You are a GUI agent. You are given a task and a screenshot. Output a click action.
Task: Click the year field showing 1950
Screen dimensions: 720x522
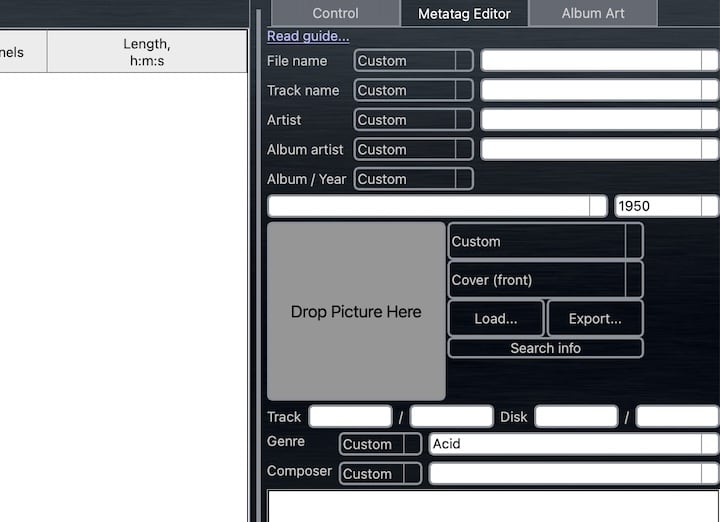pos(667,206)
